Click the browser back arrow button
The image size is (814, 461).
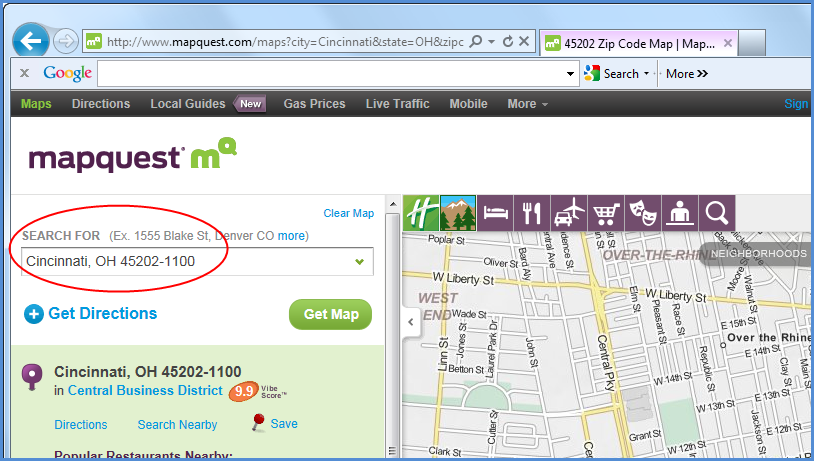click(33, 41)
